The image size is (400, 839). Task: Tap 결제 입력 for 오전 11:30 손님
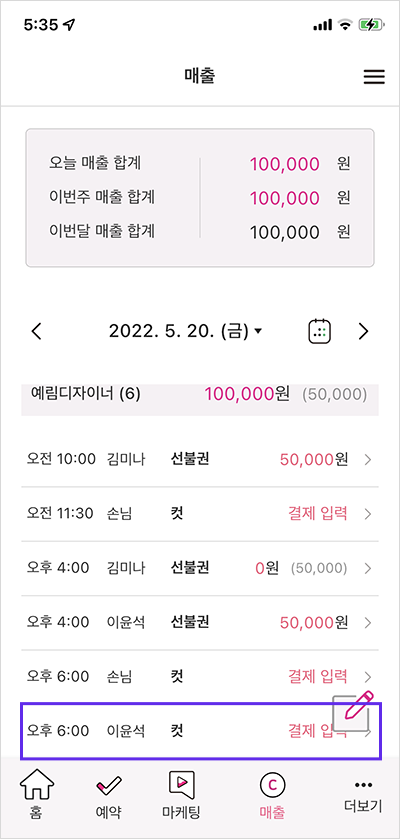pyautogui.click(x=318, y=514)
